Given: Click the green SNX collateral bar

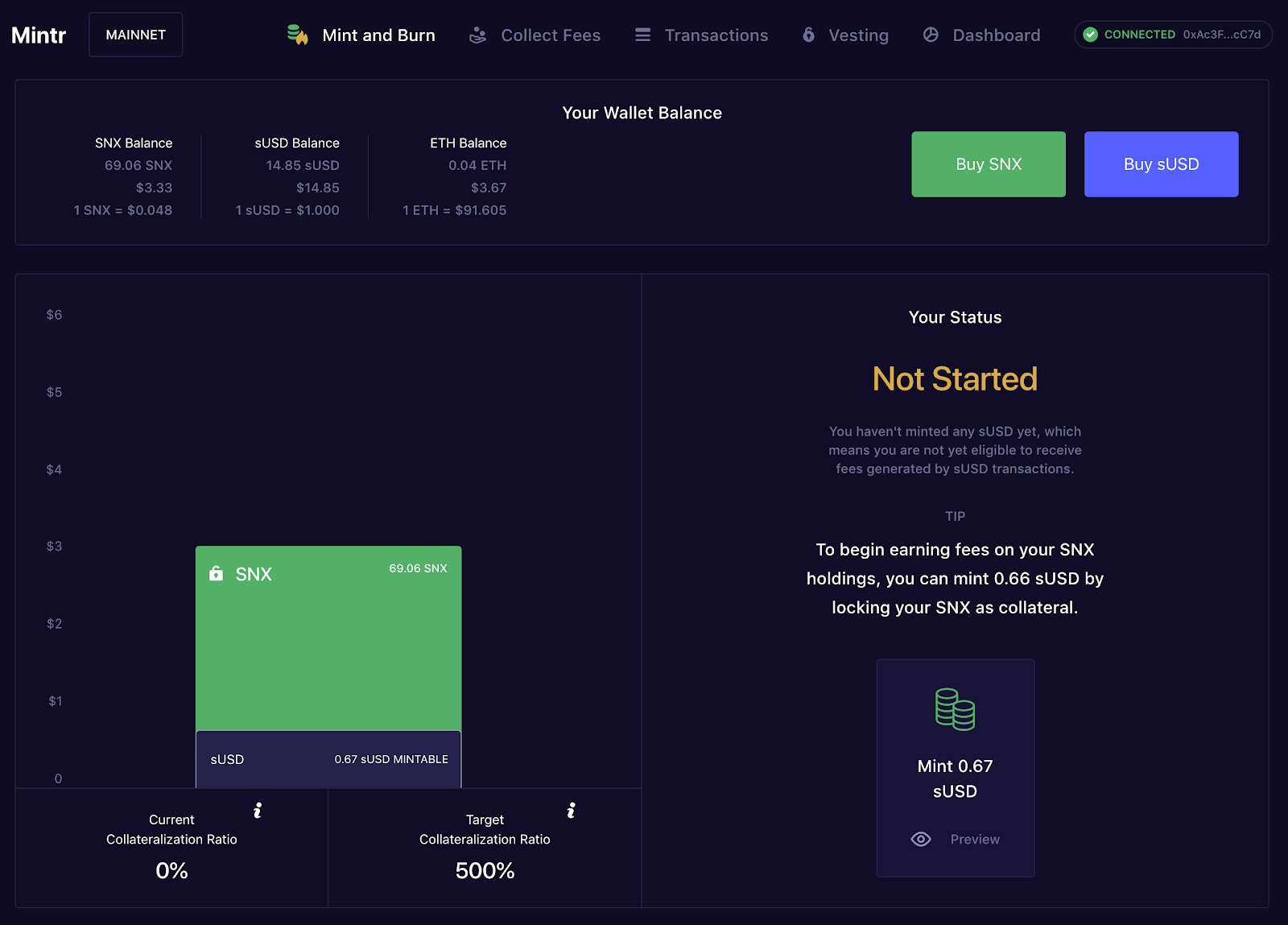Looking at the screenshot, I should [328, 638].
